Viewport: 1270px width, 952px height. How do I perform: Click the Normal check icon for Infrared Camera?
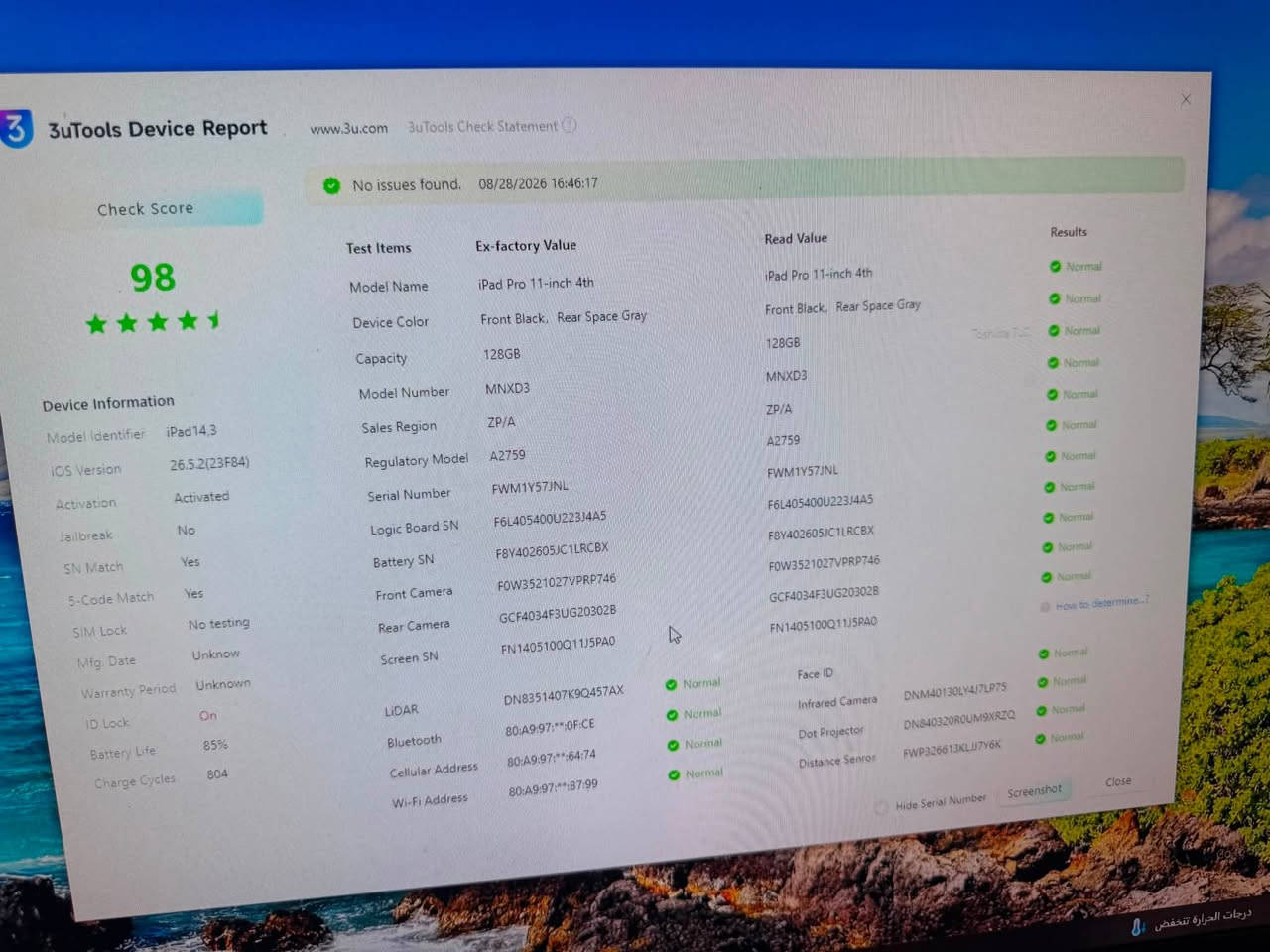pyautogui.click(x=1042, y=682)
